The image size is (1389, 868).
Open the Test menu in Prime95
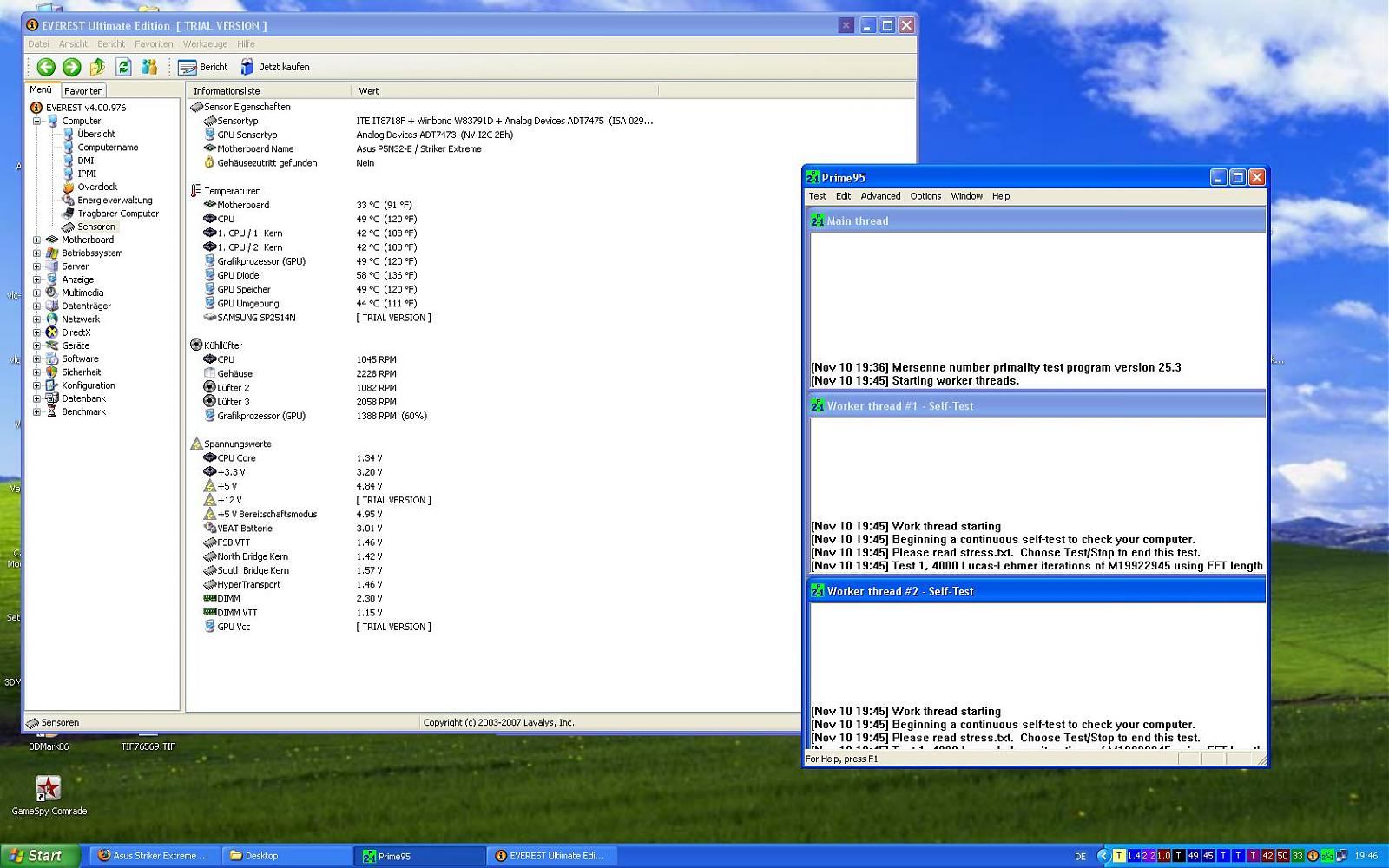coord(818,196)
